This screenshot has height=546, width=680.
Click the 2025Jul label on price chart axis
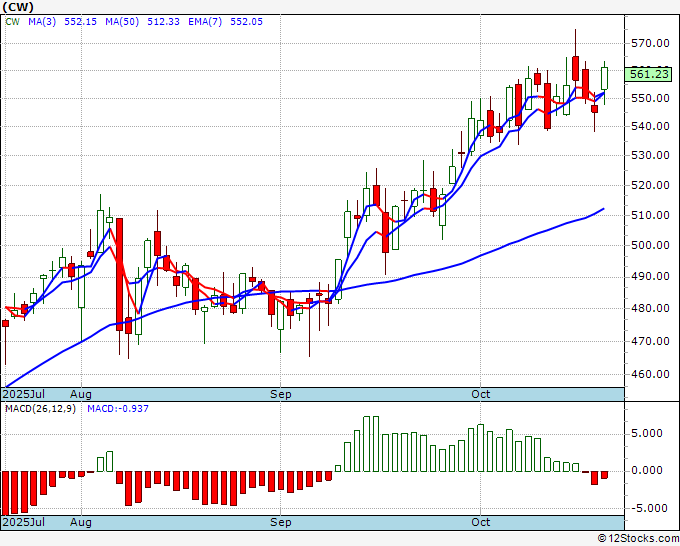(x=23, y=394)
